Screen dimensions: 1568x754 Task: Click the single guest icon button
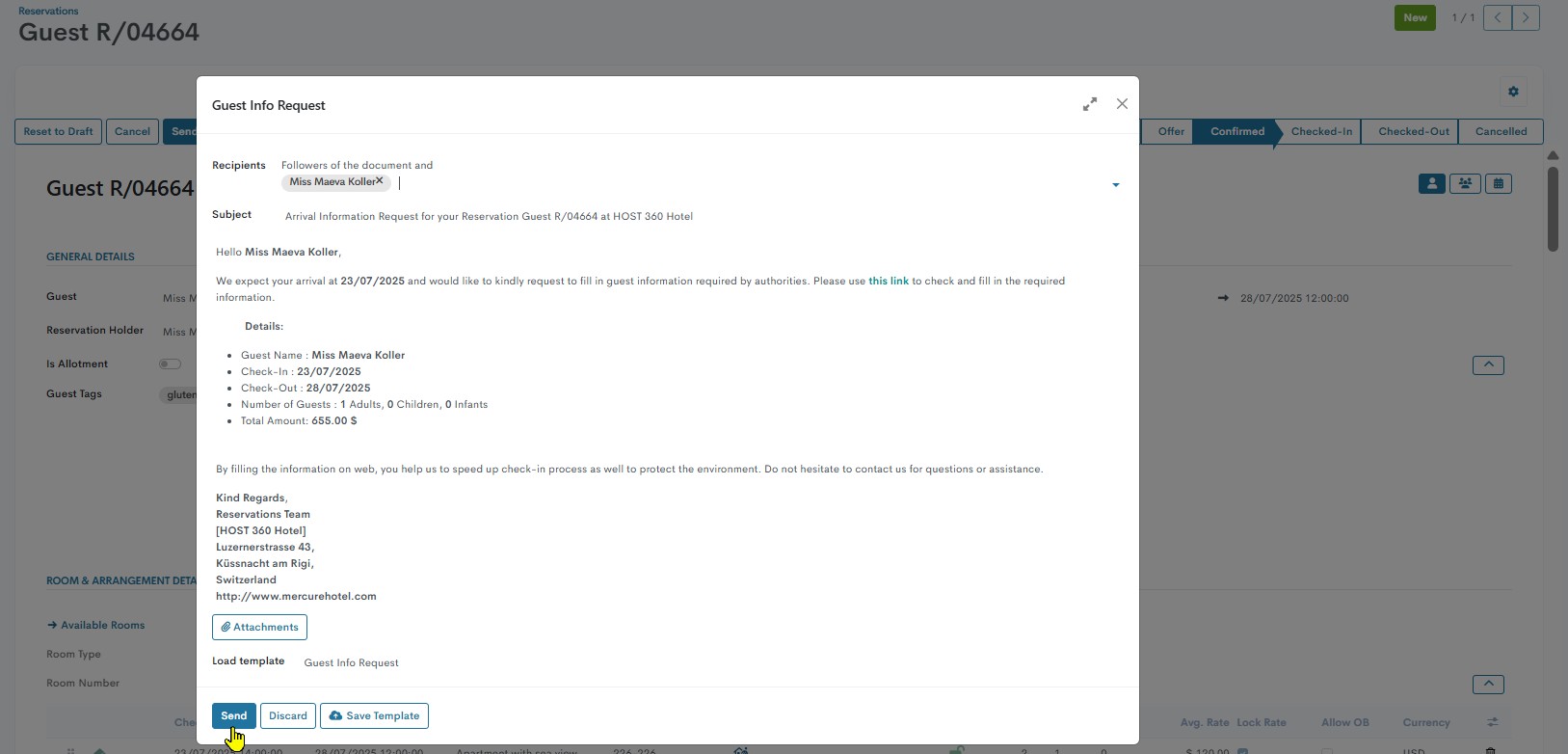click(x=1432, y=183)
